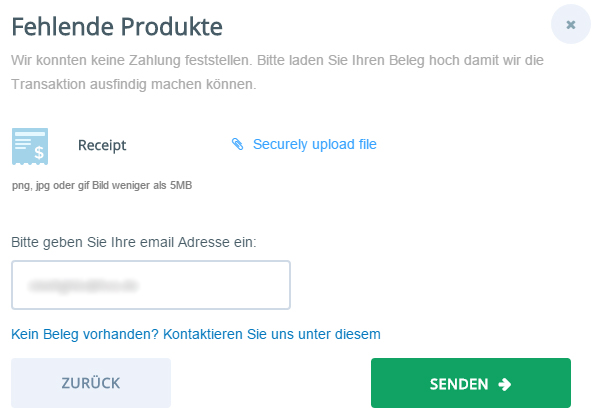This screenshot has height=415, width=598.
Task: Click the 'Transaktion ausfindig machen' text line
Action: [x=133, y=84]
